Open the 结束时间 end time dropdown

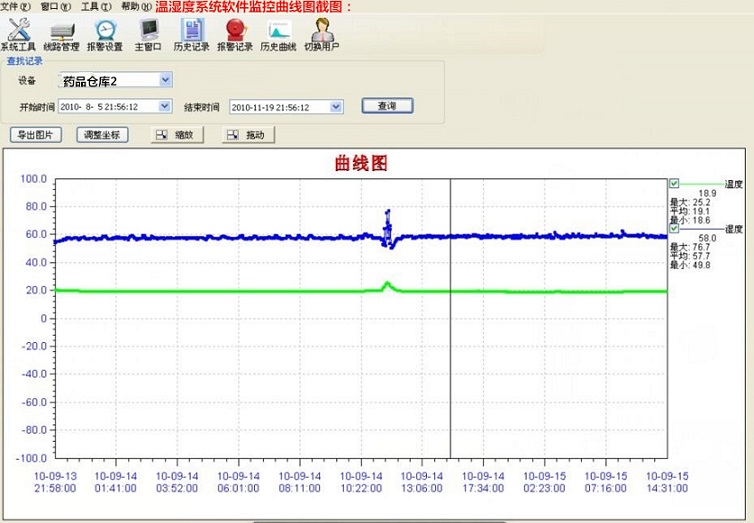point(336,106)
